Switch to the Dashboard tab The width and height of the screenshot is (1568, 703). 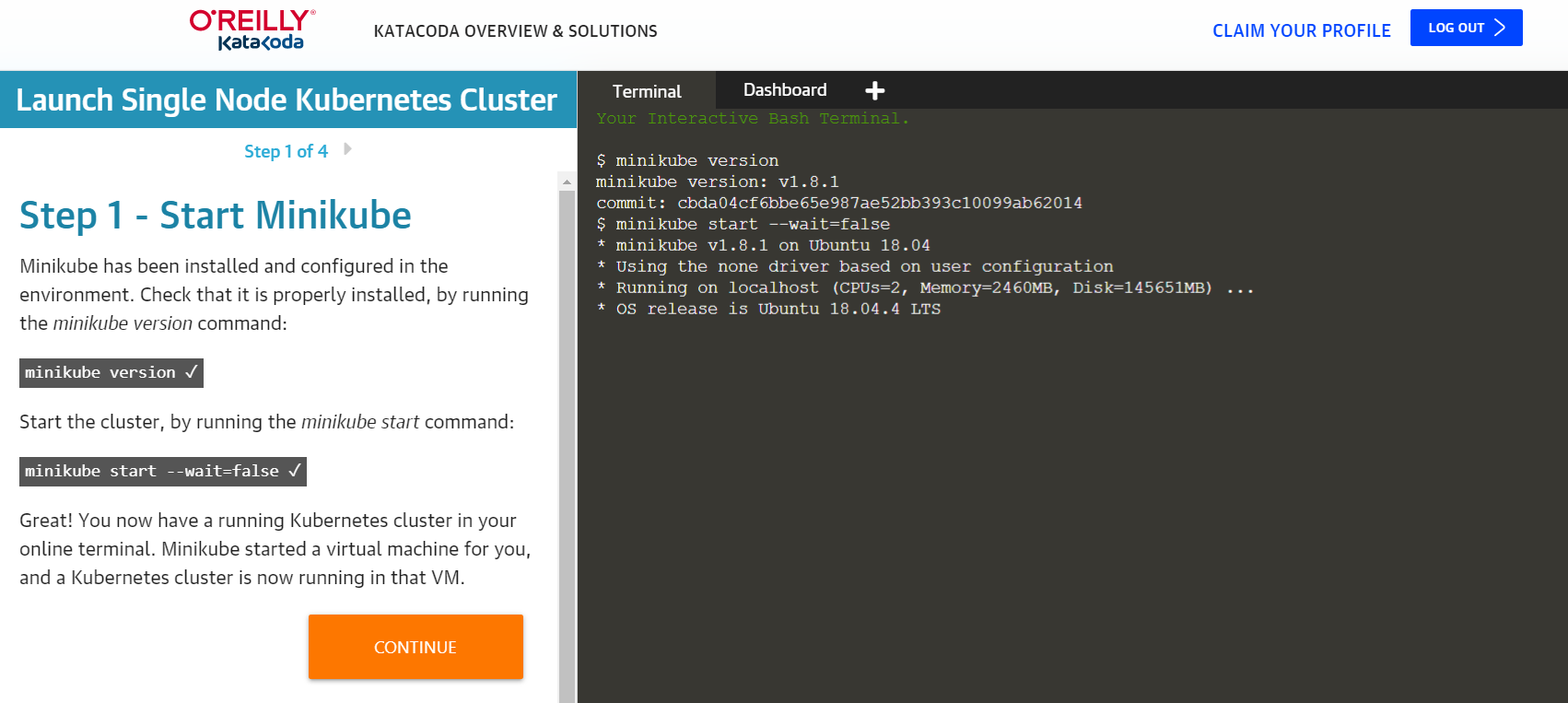[x=785, y=90]
